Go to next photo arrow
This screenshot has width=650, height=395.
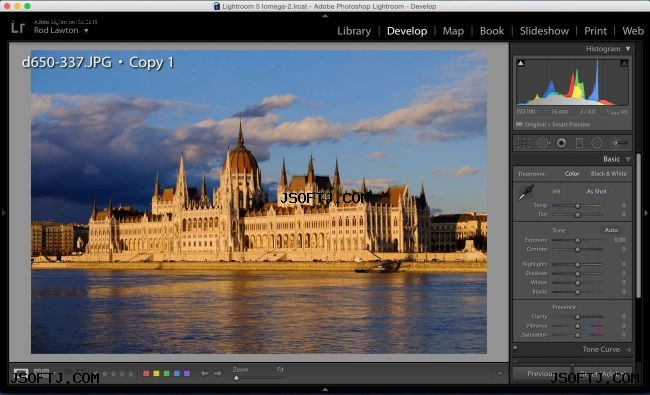tap(218, 373)
